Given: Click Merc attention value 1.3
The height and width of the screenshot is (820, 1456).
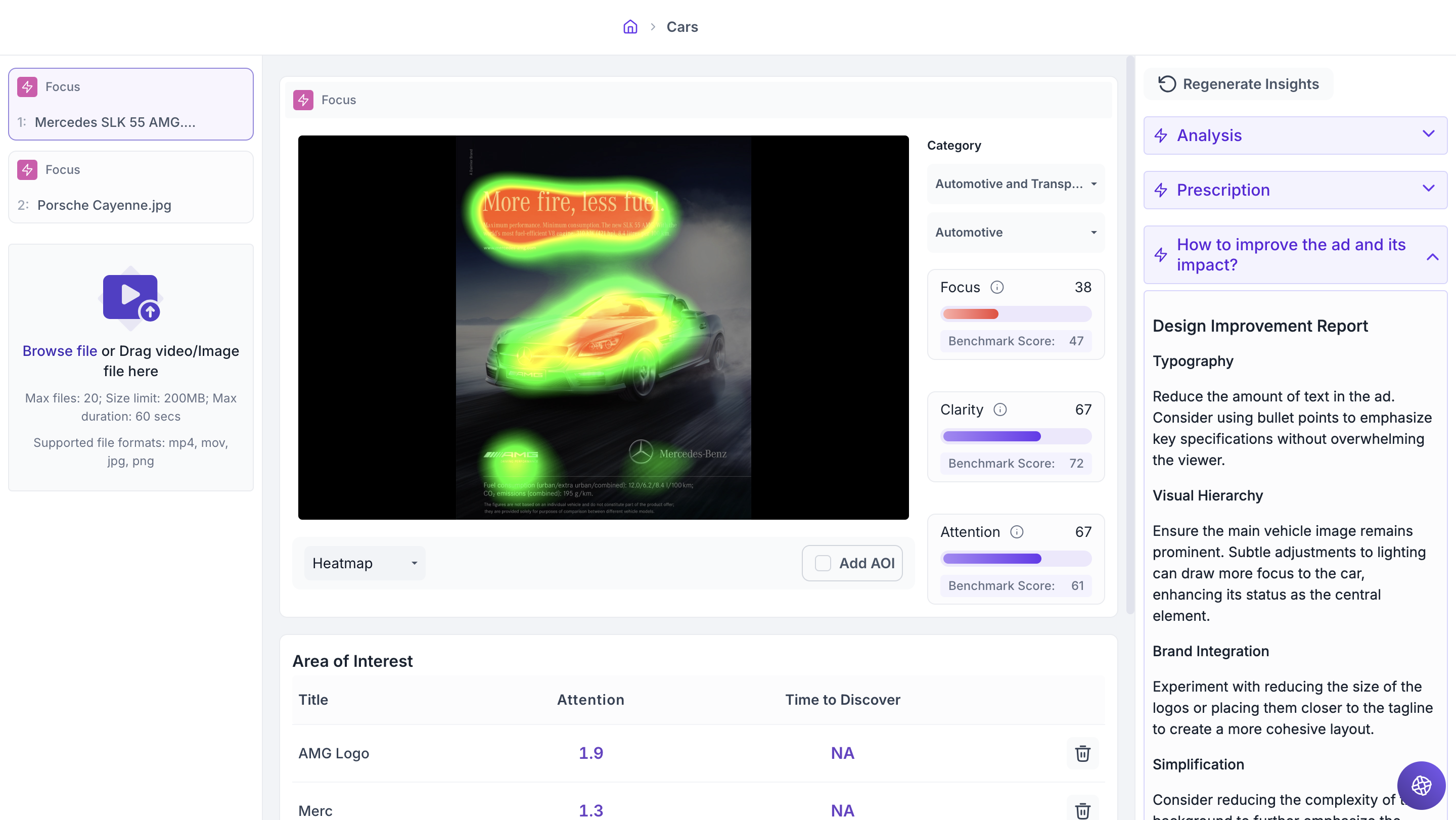Looking at the screenshot, I should click(x=590, y=810).
